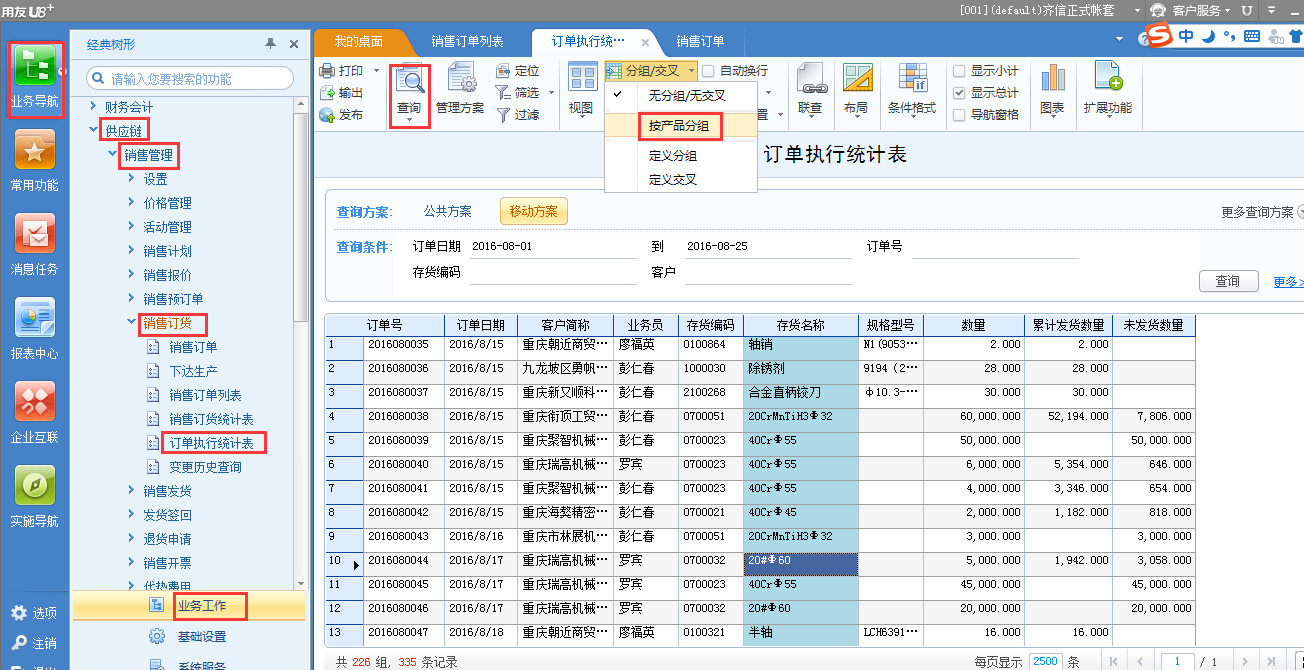Open the 打印 dropdown arrow
Image resolution: width=1304 pixels, height=670 pixels.
(376, 71)
